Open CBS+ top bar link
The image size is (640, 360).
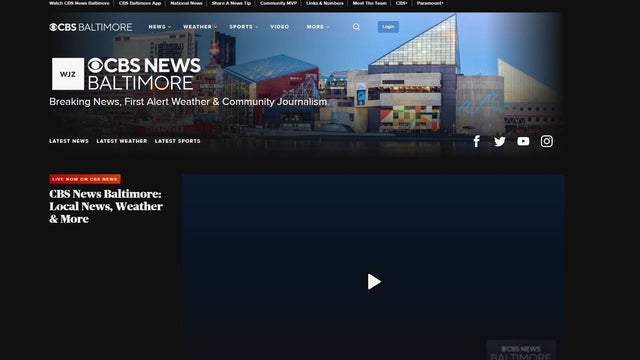coord(401,3)
